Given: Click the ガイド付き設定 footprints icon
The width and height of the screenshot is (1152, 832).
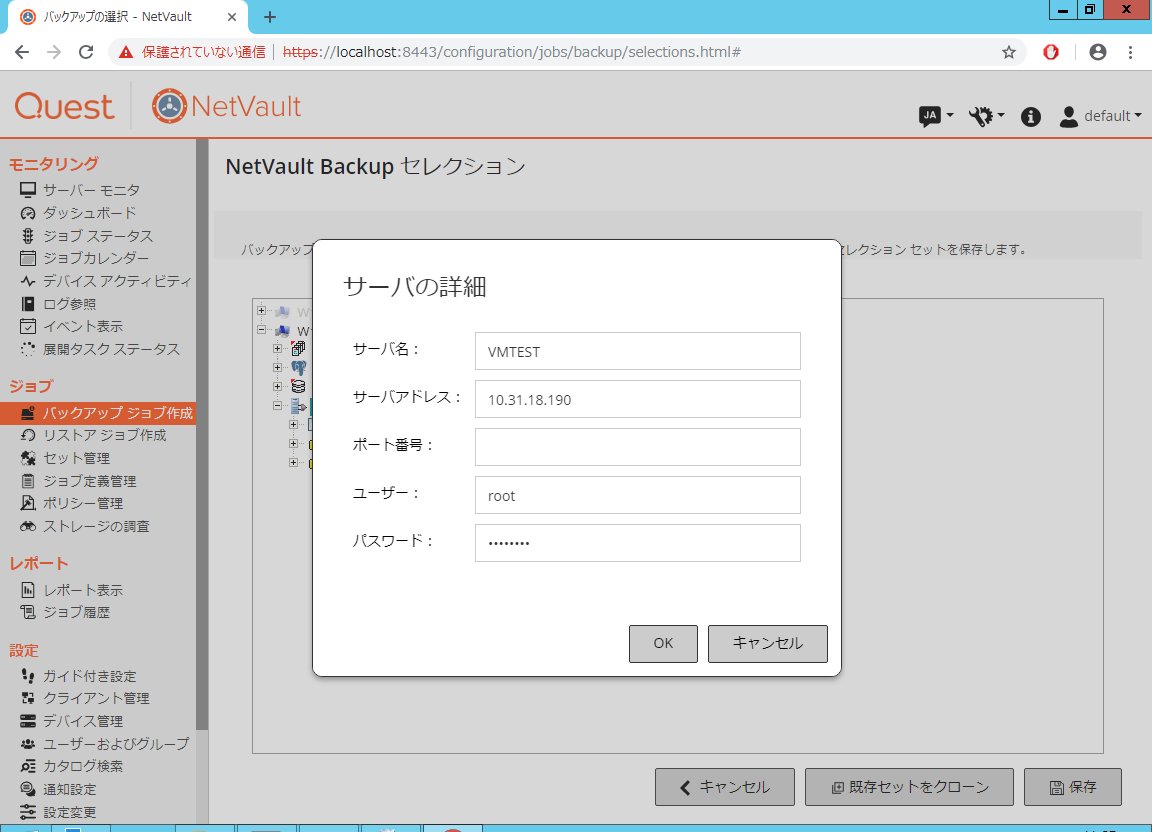Looking at the screenshot, I should click(x=28, y=675).
